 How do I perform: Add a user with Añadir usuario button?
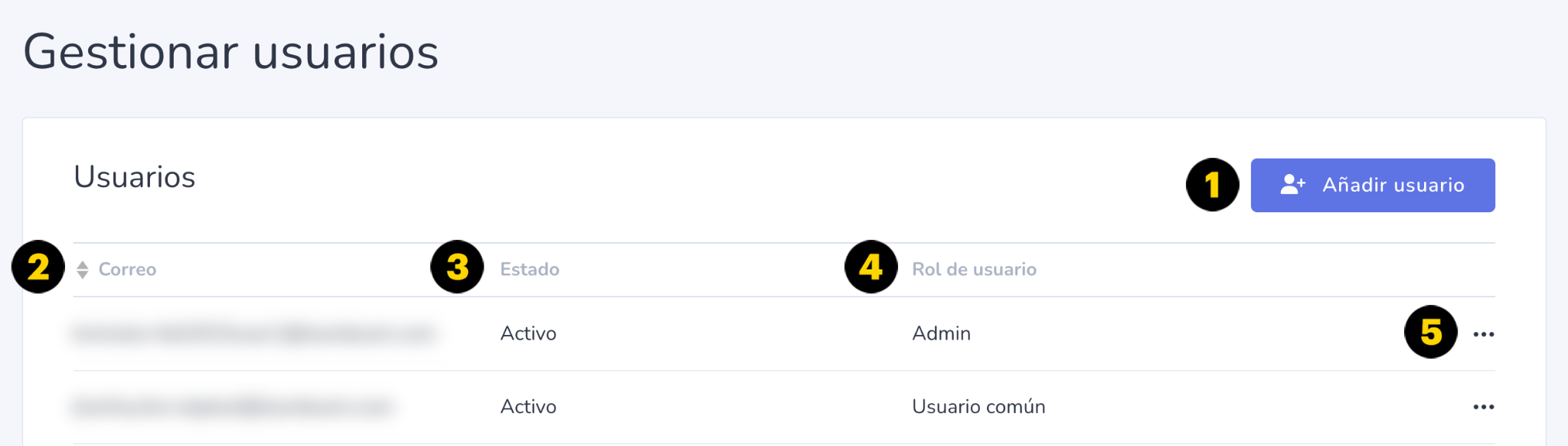click(1373, 185)
